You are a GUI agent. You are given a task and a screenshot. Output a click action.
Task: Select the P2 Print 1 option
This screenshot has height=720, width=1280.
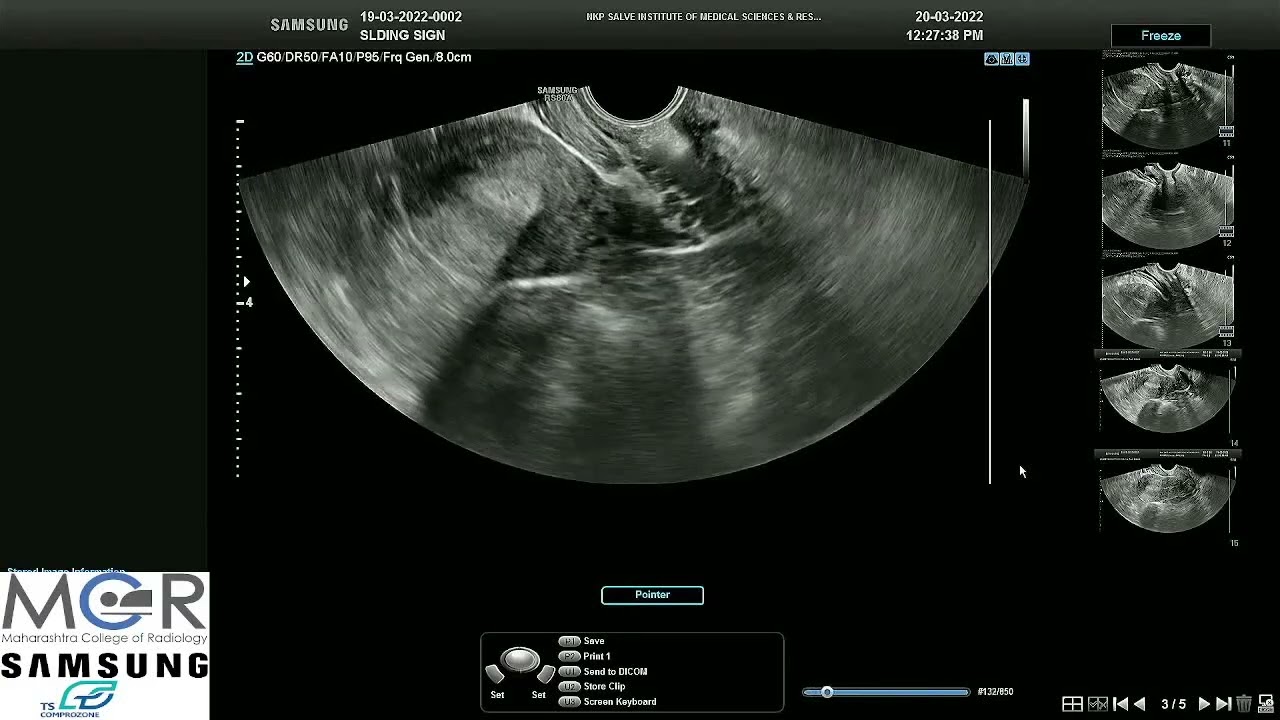coord(585,656)
